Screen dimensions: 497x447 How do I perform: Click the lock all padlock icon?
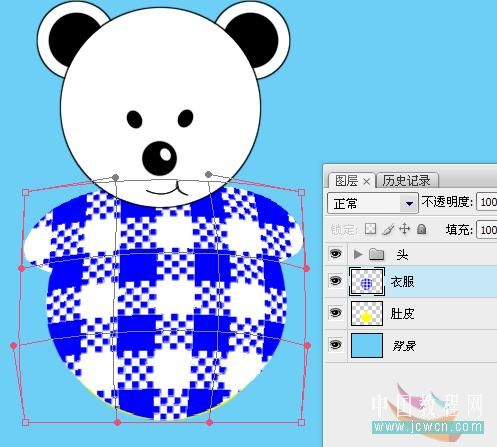coord(422,229)
